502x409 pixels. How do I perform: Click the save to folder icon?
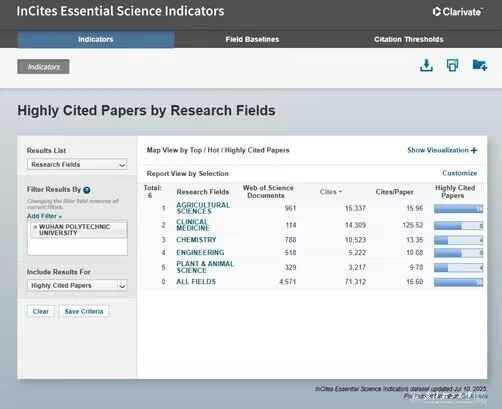[x=480, y=65]
